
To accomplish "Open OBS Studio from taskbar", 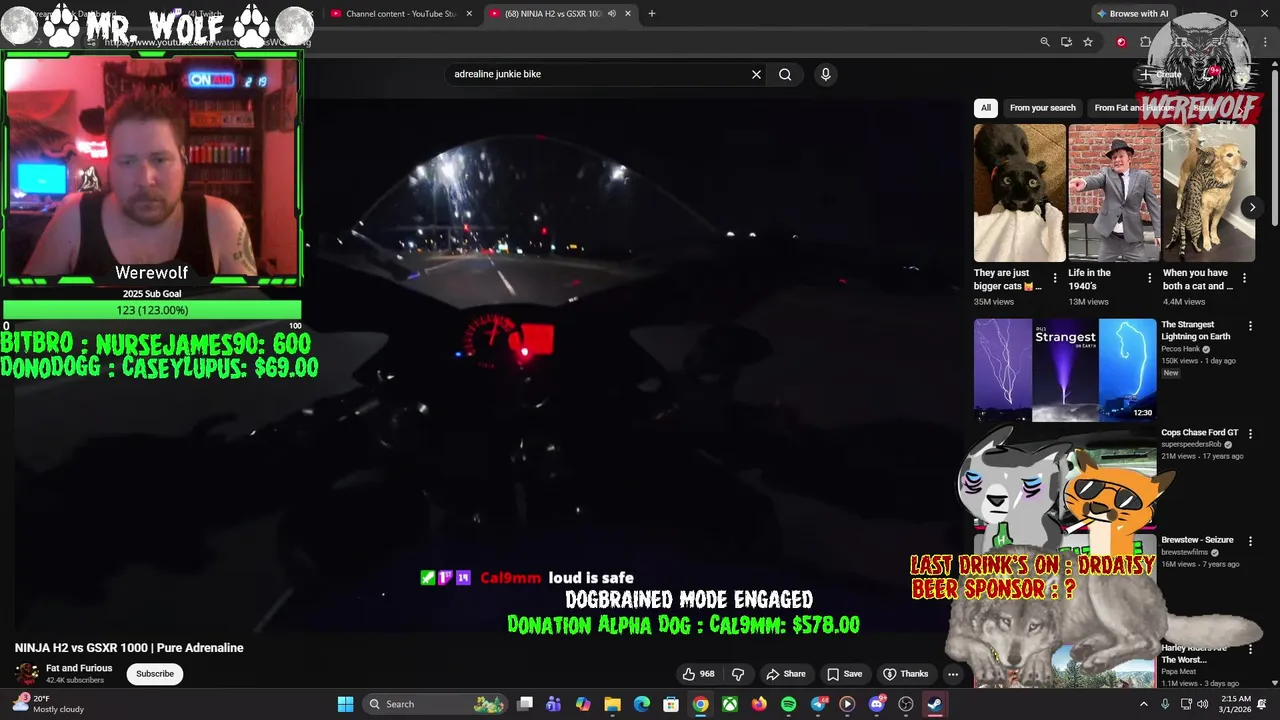I will tap(906, 704).
